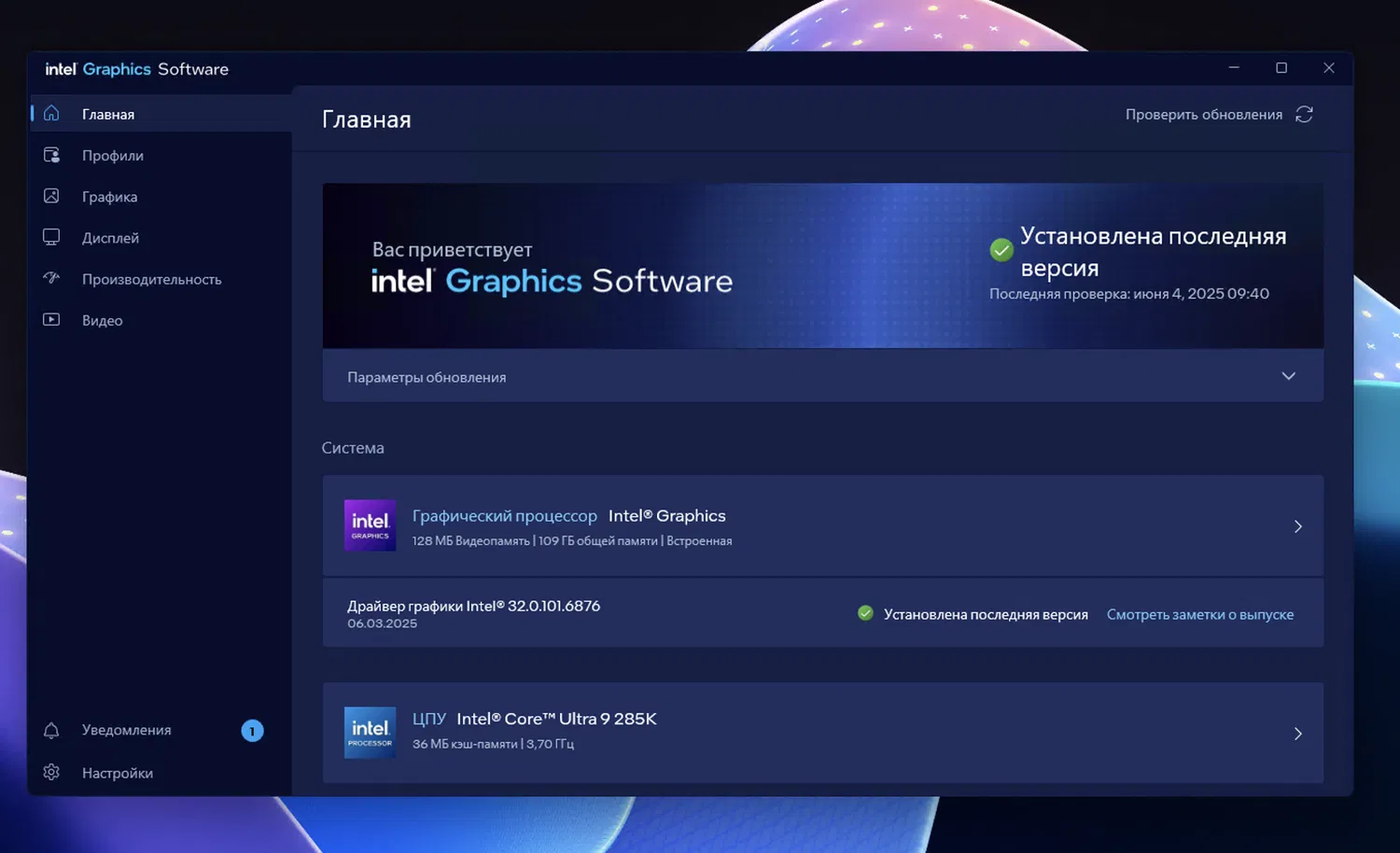Click the Intel Graphics purple logo badge

pos(370,525)
